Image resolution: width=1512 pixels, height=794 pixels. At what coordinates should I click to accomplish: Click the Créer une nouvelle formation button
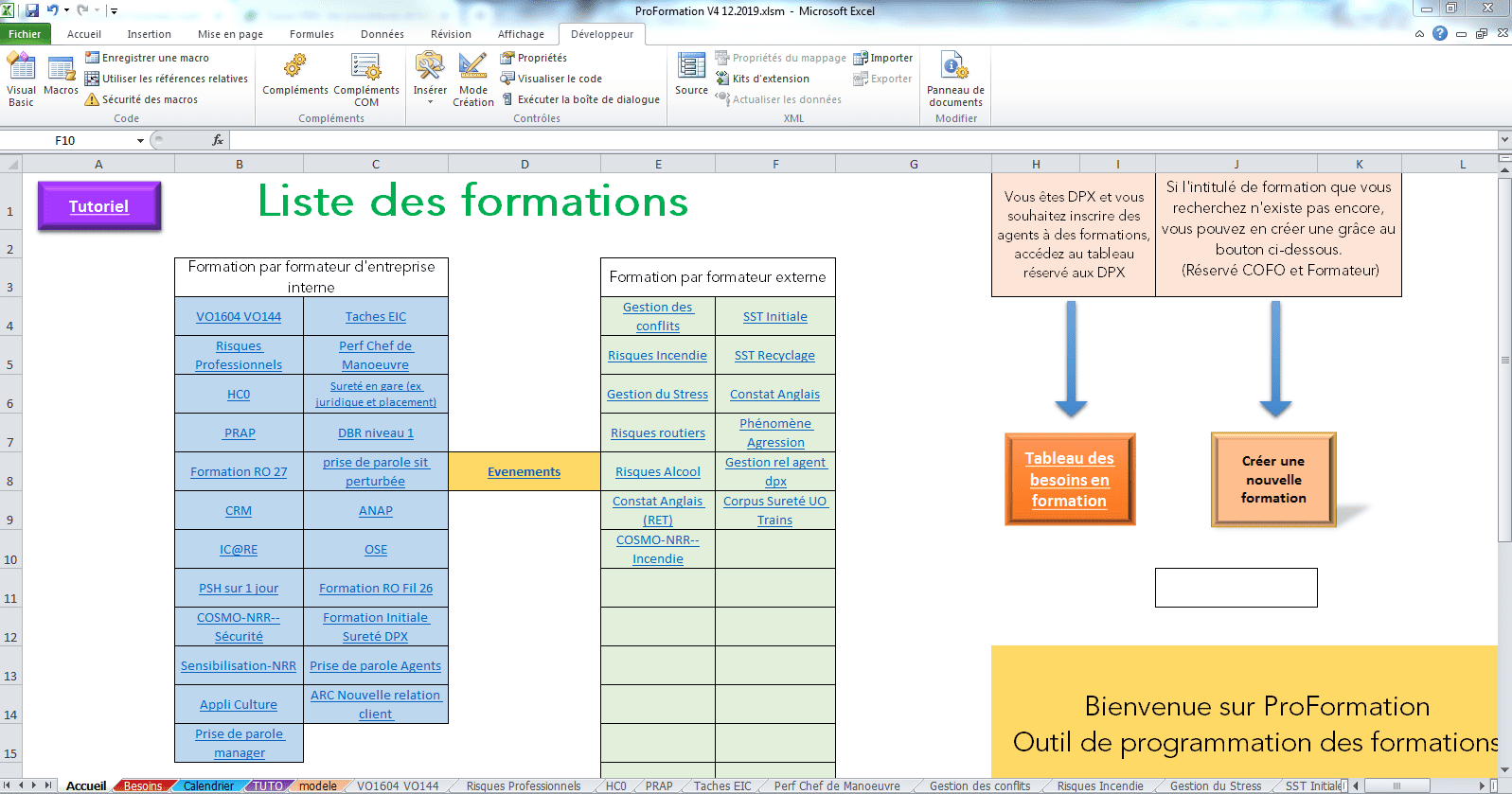pyautogui.click(x=1272, y=479)
